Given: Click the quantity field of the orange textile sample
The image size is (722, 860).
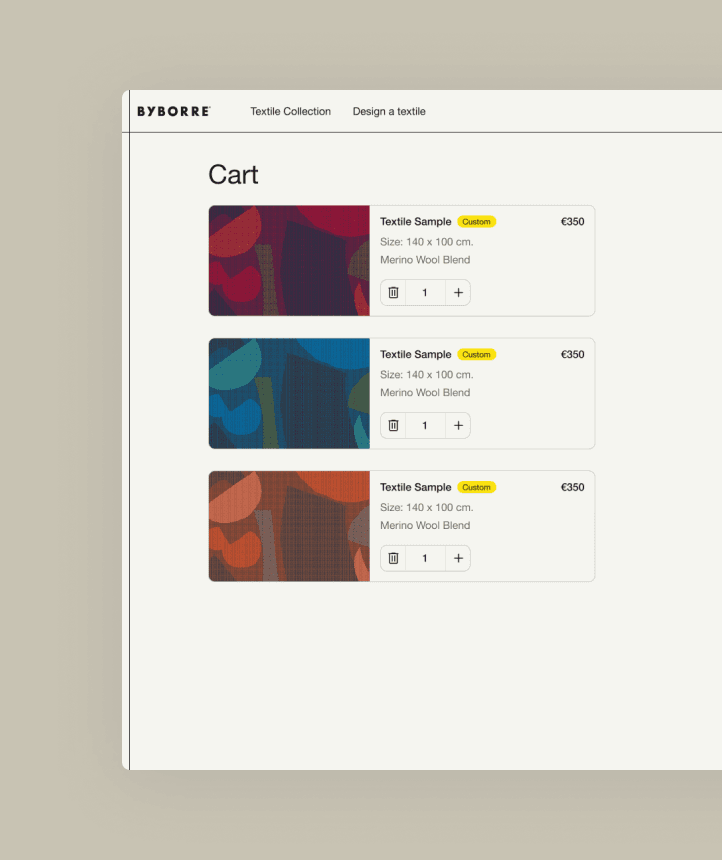Looking at the screenshot, I should pyautogui.click(x=425, y=558).
